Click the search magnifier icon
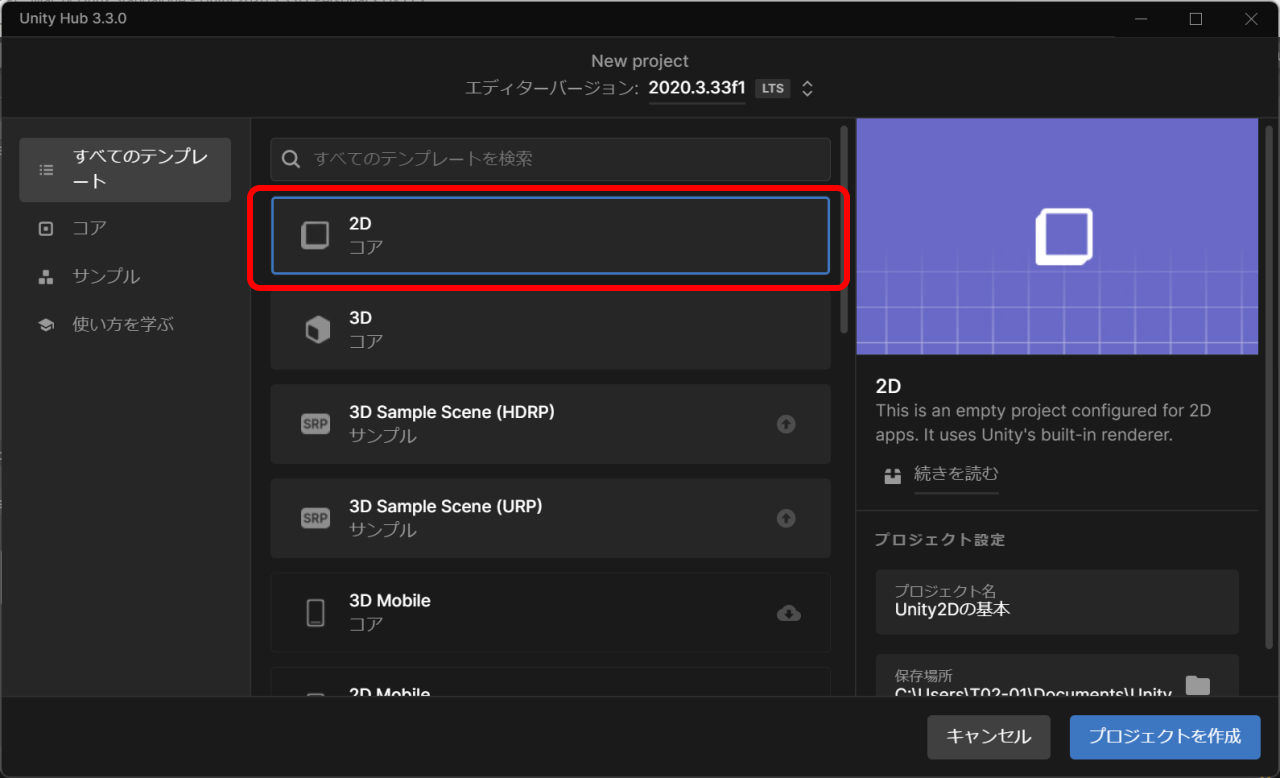1280x778 pixels. click(291, 159)
